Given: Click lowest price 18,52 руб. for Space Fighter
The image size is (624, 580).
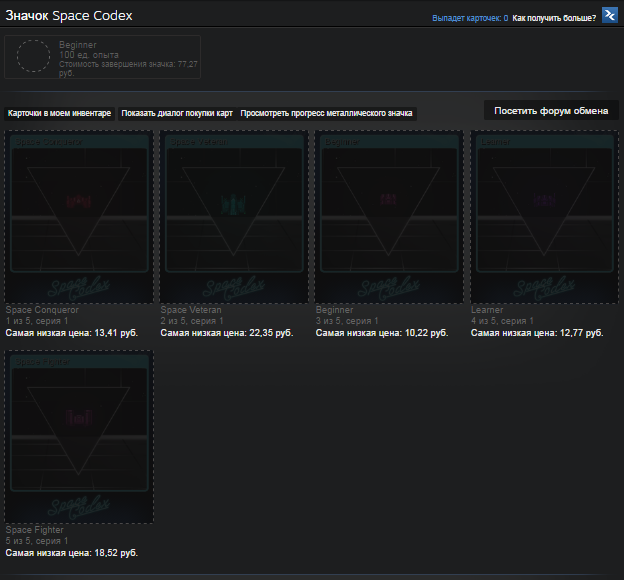Looking at the screenshot, I should coord(72,553).
